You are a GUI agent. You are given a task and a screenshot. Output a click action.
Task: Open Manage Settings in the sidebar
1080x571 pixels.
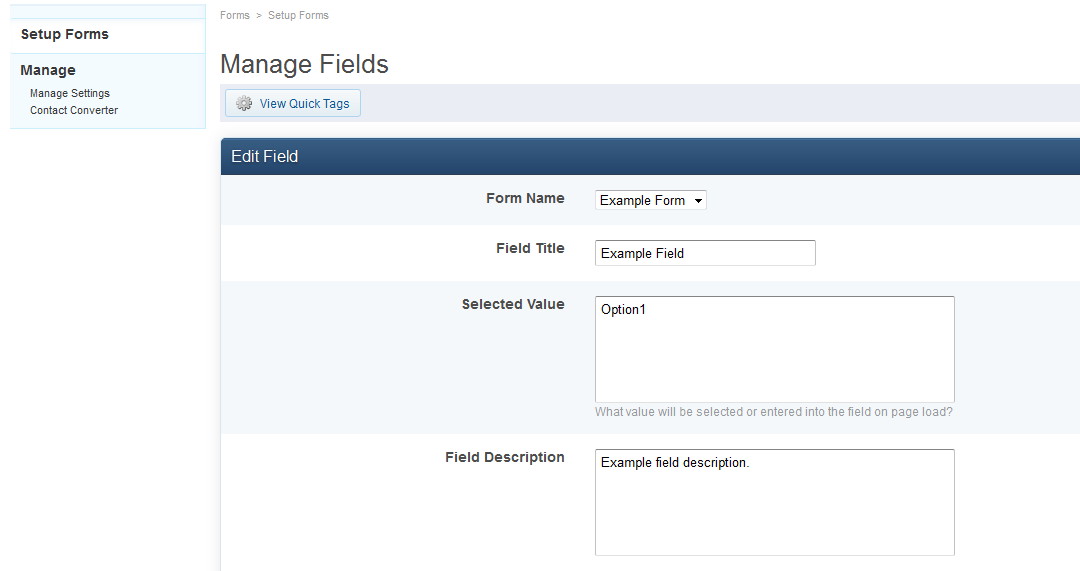pyautogui.click(x=70, y=93)
